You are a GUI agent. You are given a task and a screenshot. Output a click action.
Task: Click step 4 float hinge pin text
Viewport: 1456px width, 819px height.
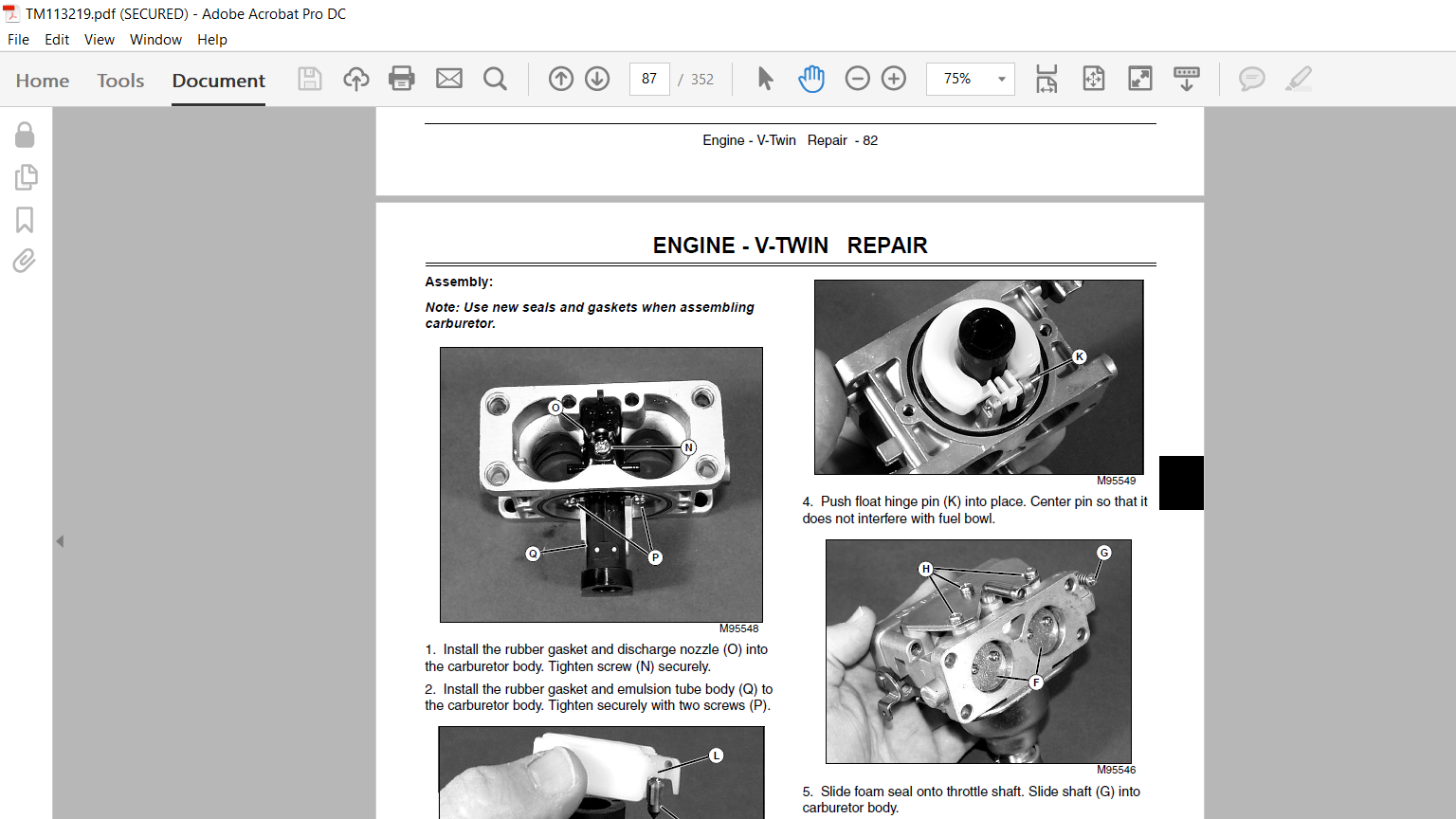974,510
